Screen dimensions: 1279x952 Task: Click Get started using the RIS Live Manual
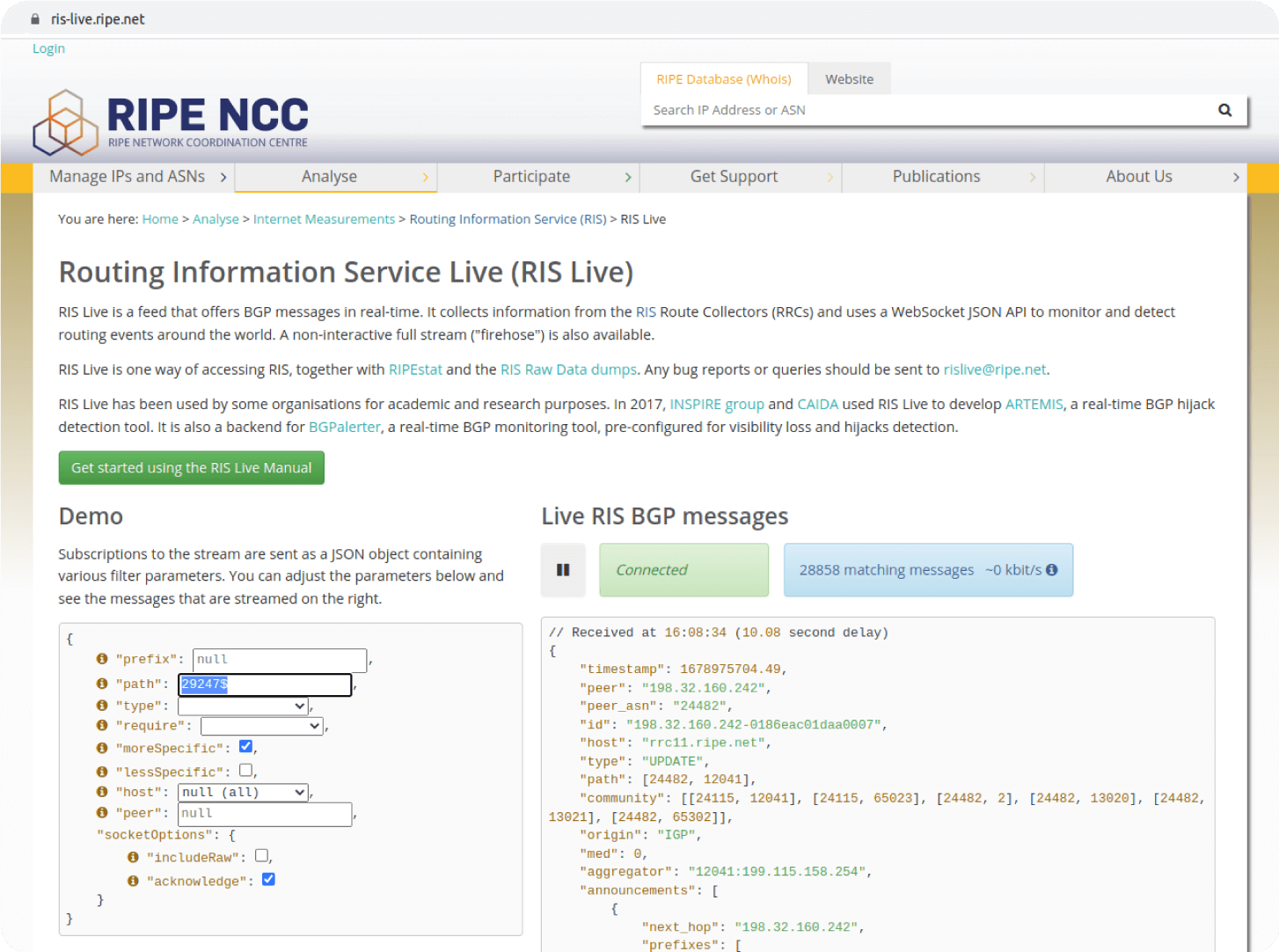192,468
